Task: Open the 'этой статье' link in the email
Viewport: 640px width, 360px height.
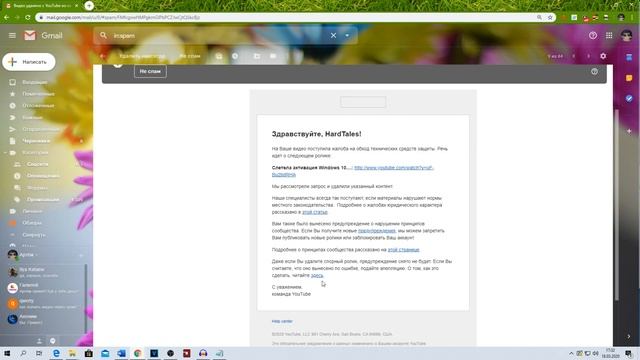Action: pyautogui.click(x=315, y=212)
